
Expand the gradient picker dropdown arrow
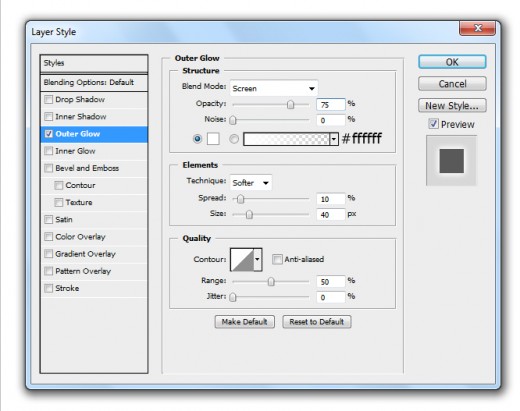point(334,139)
